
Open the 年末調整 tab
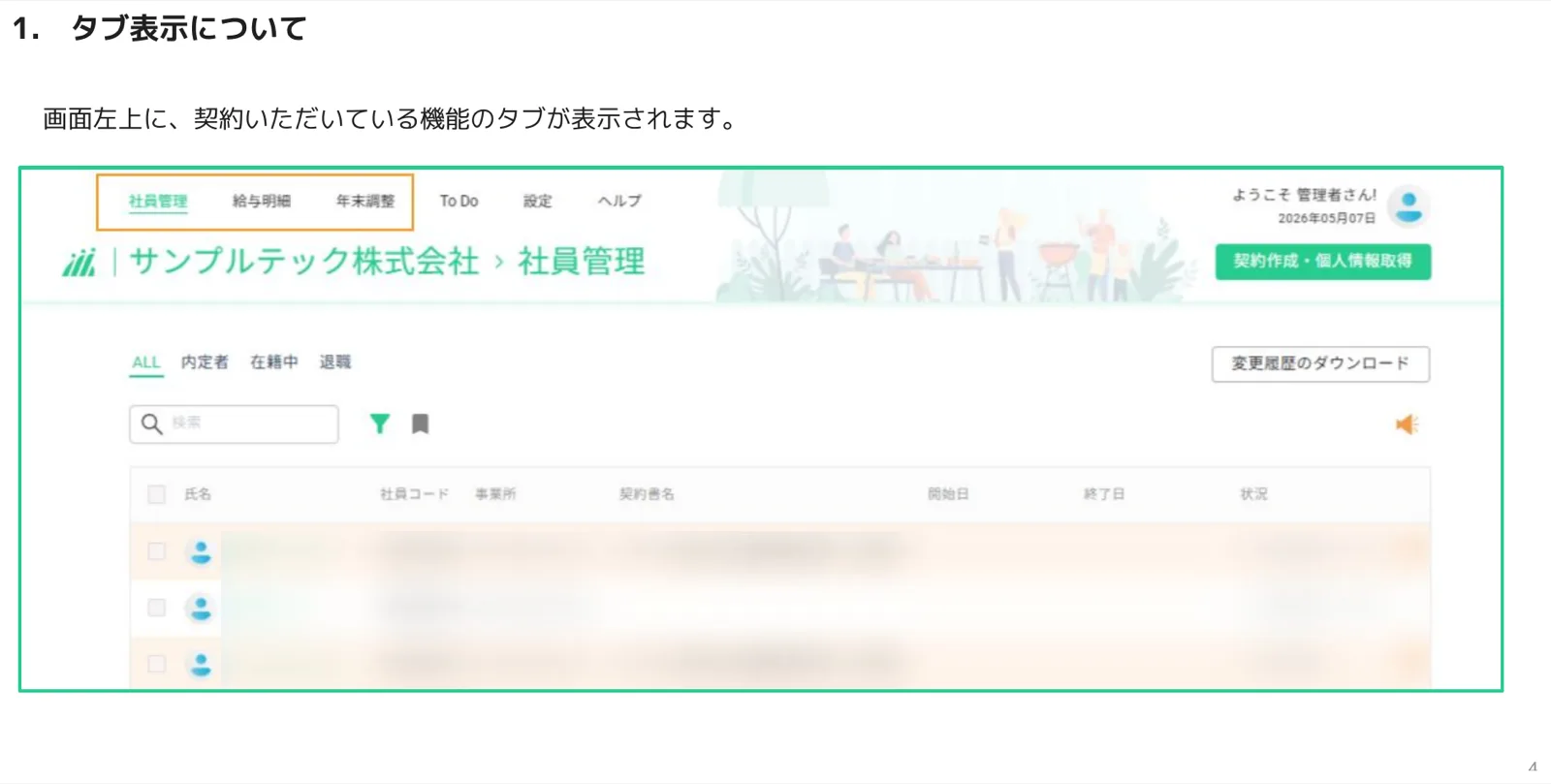365,201
